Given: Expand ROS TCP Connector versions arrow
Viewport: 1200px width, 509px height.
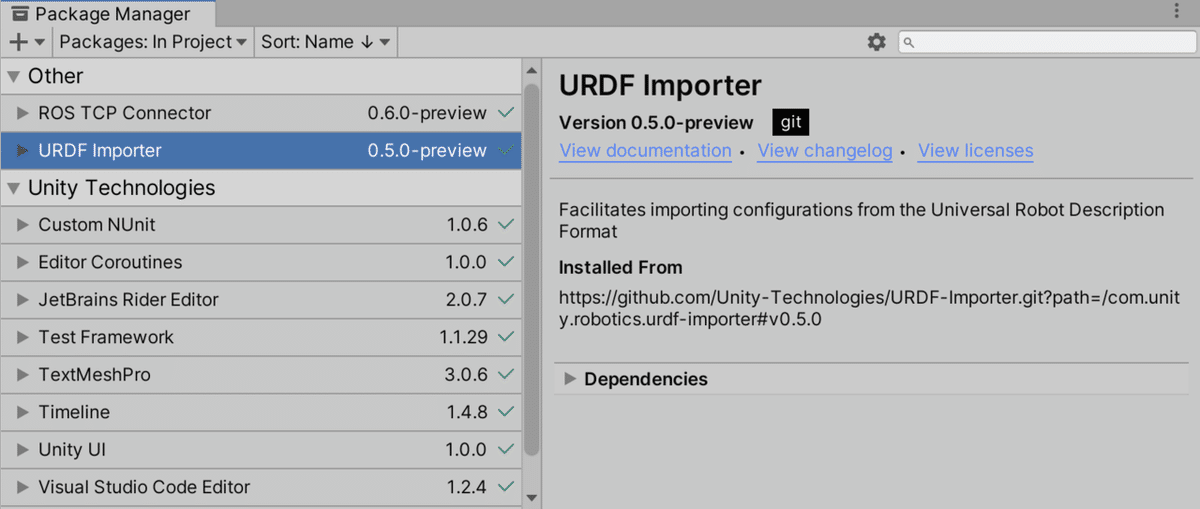Looking at the screenshot, I should click(x=23, y=113).
